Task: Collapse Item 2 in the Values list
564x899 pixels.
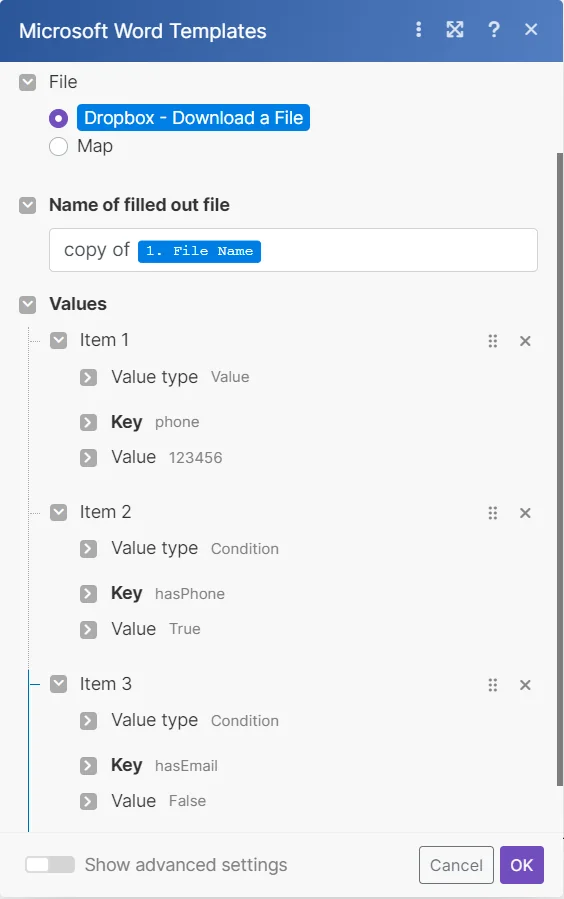Action: 58,513
